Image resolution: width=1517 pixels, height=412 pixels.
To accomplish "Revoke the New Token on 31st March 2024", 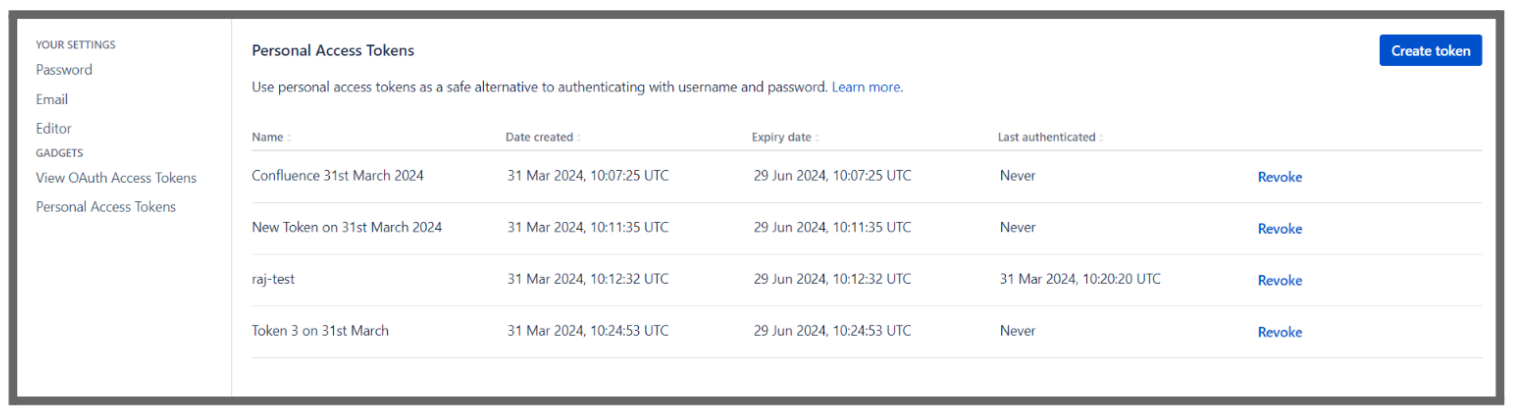I will pyautogui.click(x=1279, y=229).
